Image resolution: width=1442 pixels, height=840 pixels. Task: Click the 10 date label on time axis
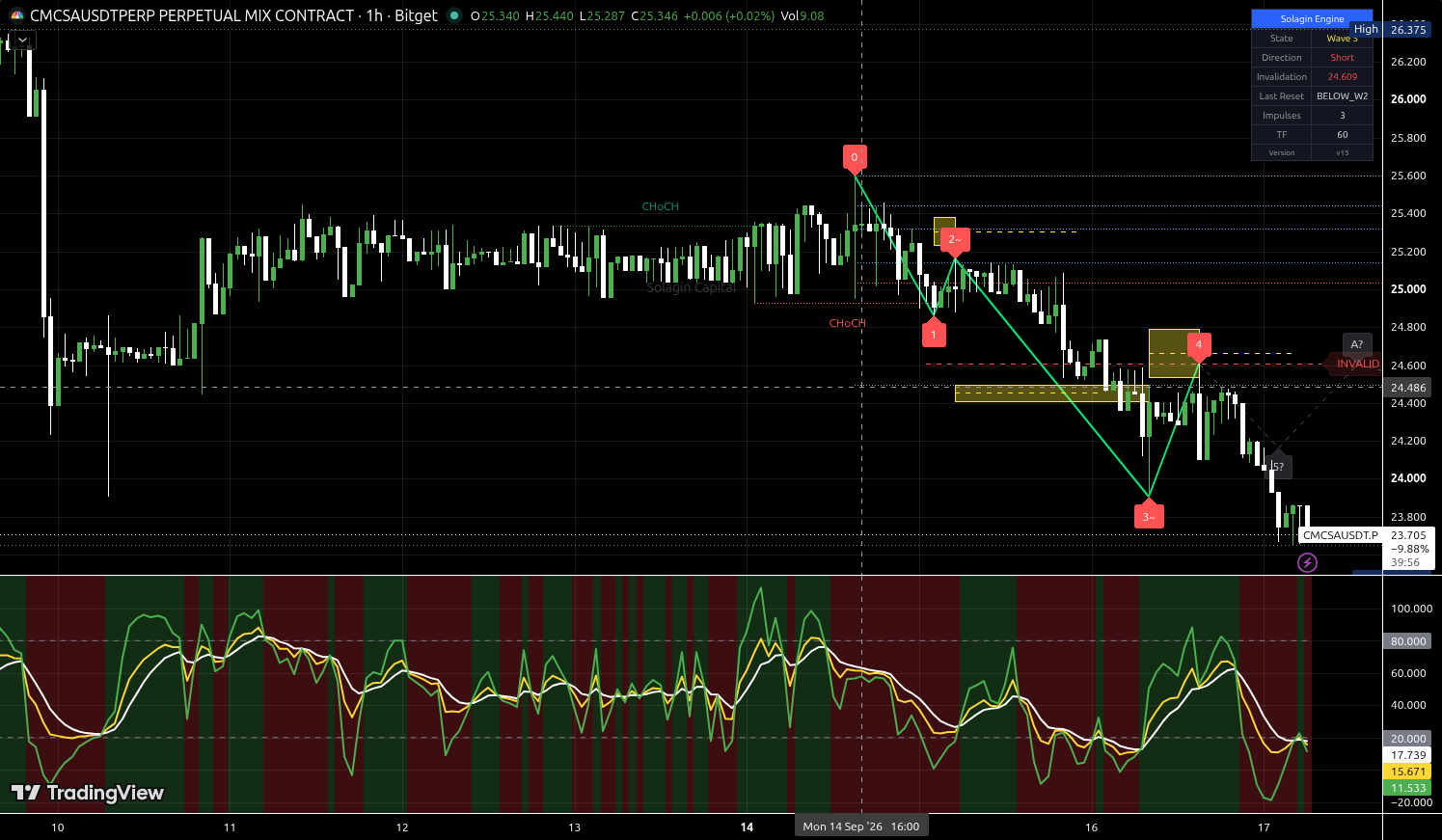click(x=57, y=827)
